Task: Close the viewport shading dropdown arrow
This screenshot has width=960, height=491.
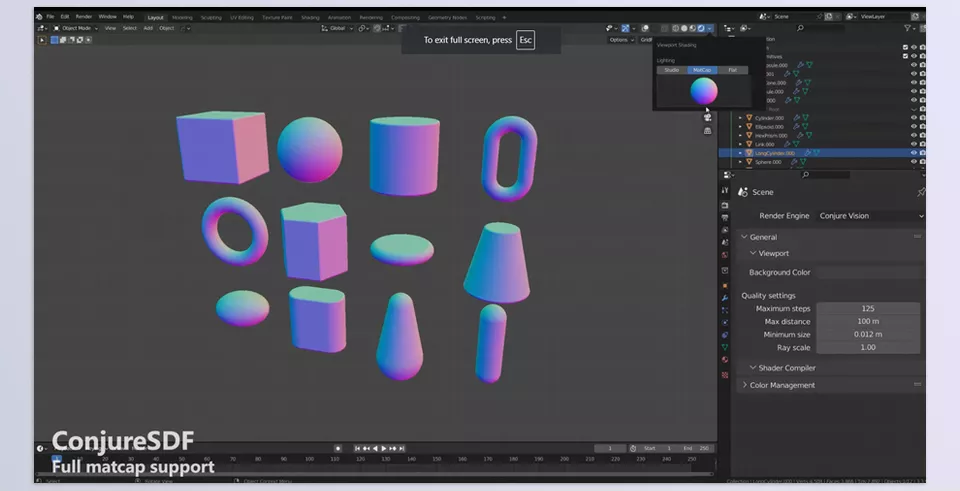Action: 710,28
